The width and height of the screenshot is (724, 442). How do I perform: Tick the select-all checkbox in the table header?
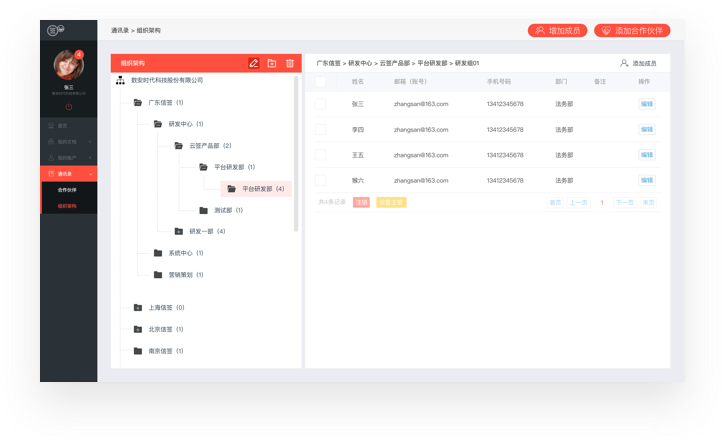click(x=320, y=81)
